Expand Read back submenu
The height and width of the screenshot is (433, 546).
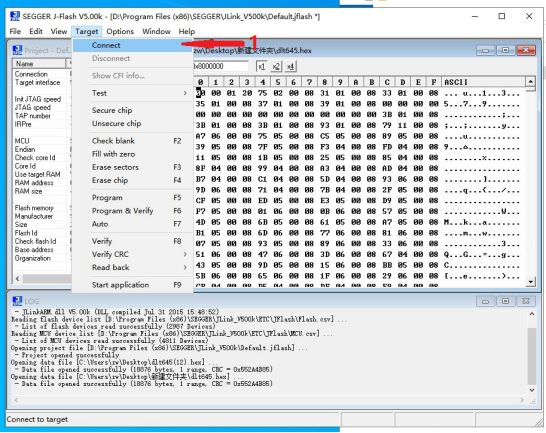point(132,268)
